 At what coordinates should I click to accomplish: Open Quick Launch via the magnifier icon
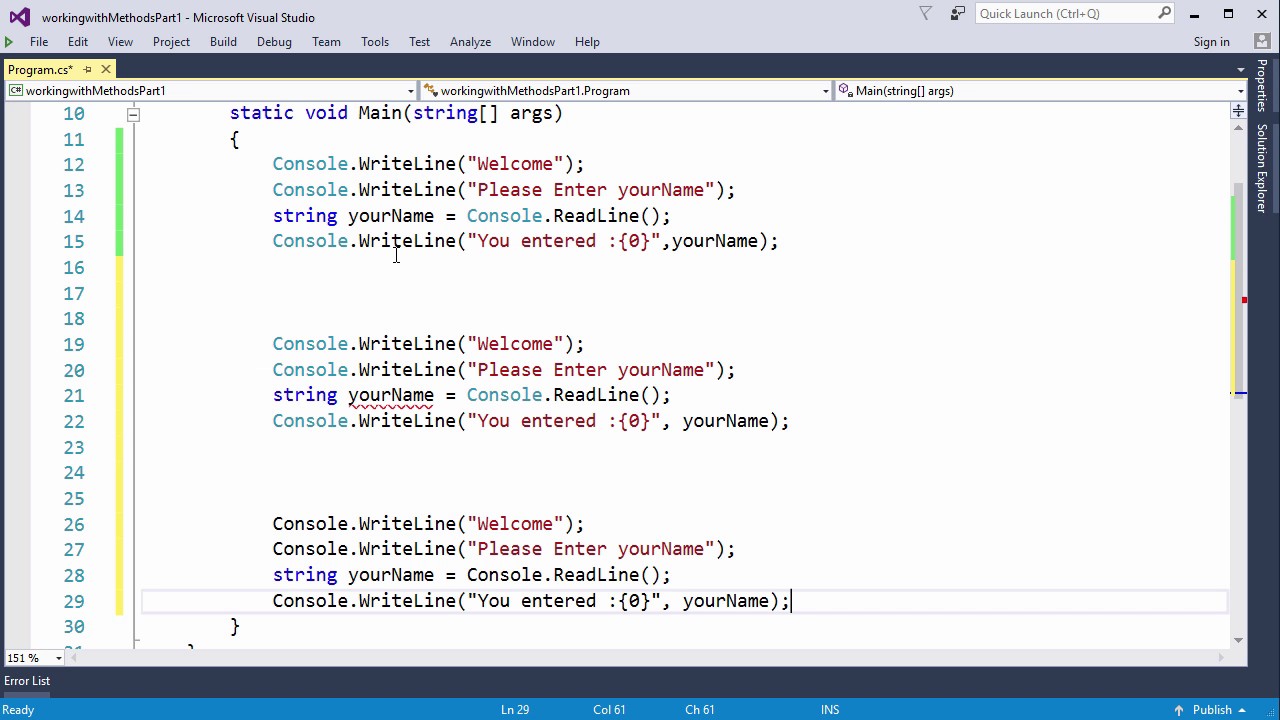pyautogui.click(x=1165, y=13)
